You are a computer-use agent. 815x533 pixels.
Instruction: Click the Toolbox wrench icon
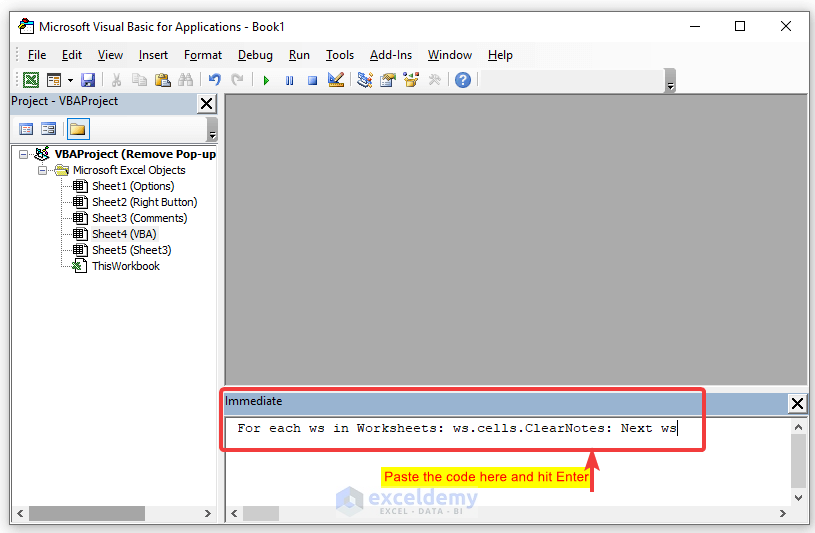click(x=434, y=80)
